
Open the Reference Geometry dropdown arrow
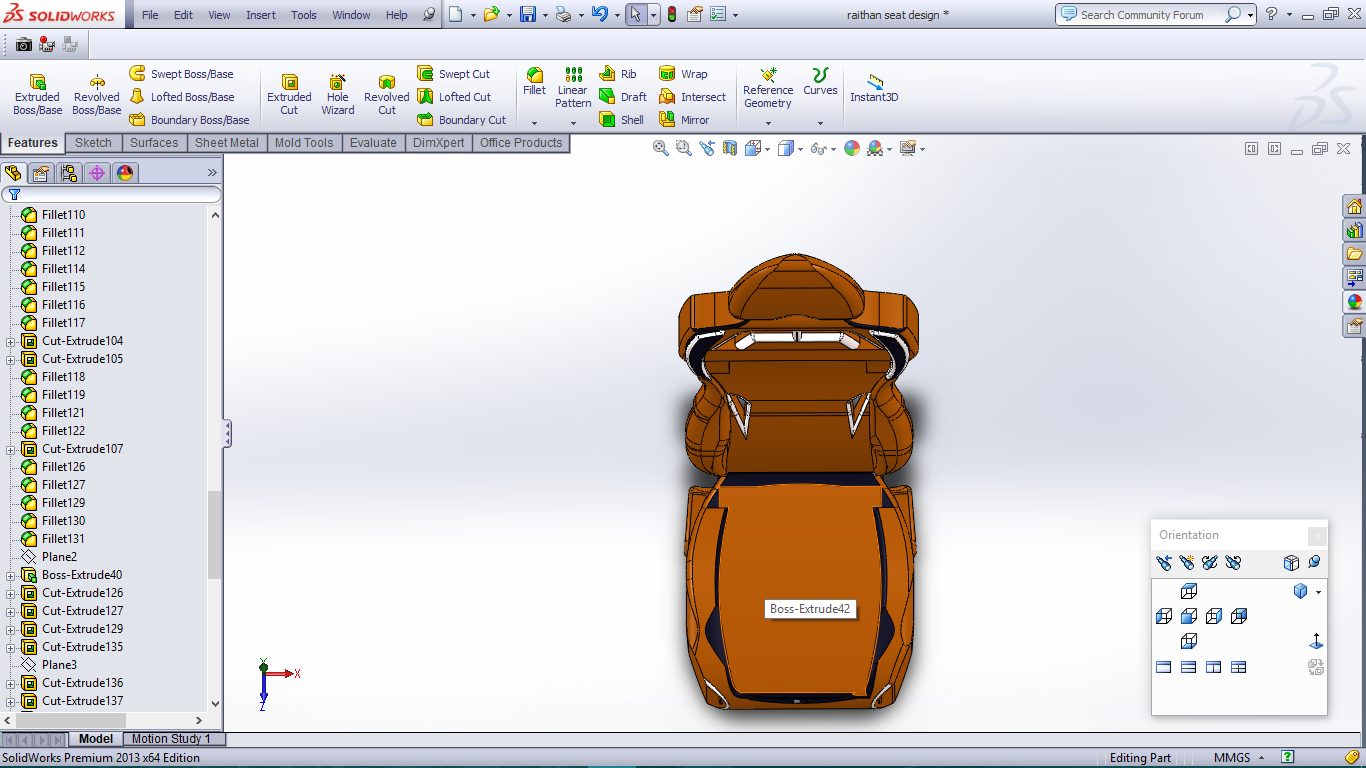tap(768, 123)
